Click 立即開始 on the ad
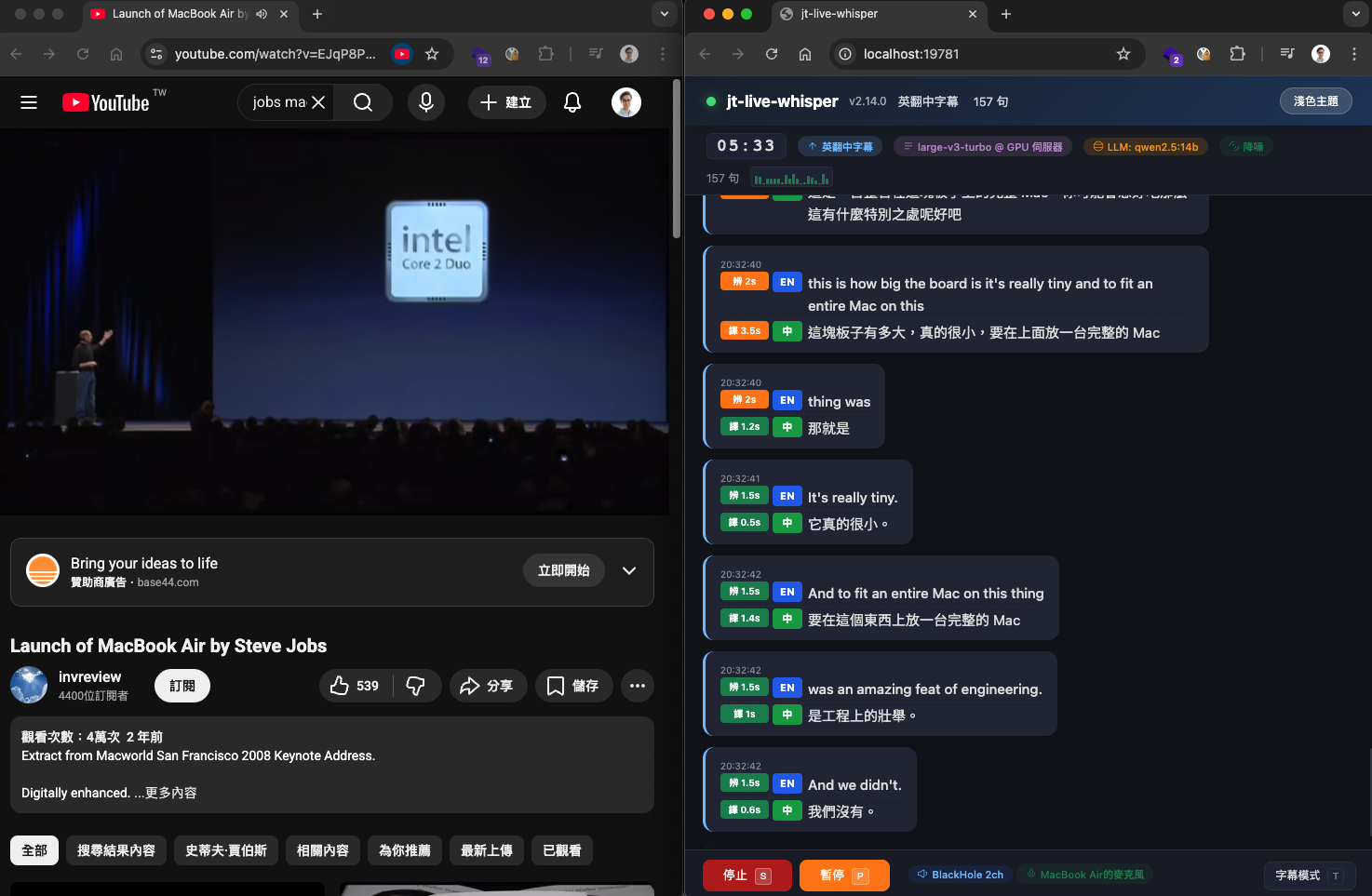Screen dimensions: 1372x896 point(564,570)
